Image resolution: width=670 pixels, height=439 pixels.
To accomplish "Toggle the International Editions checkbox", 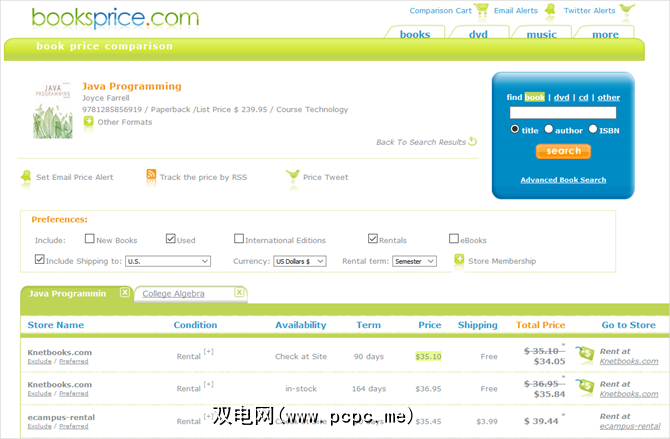I will tap(239, 238).
